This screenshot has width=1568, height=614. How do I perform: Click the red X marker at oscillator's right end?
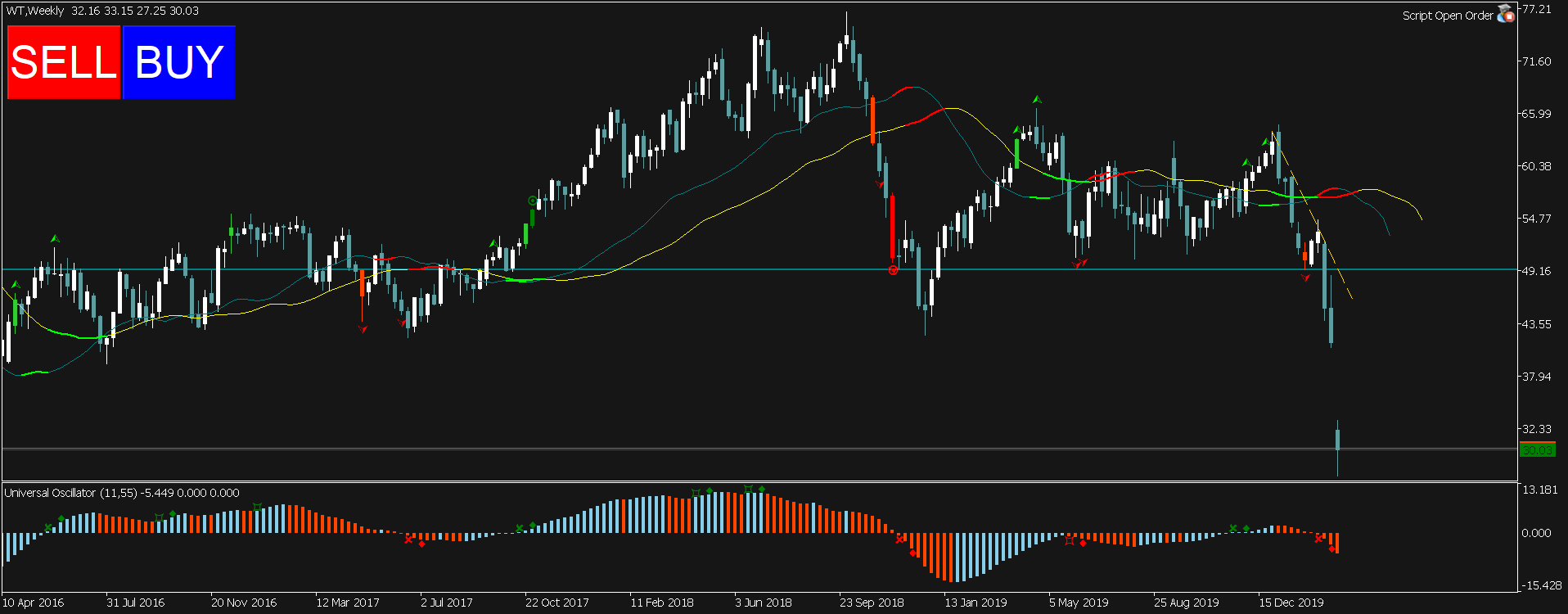pos(1318,539)
